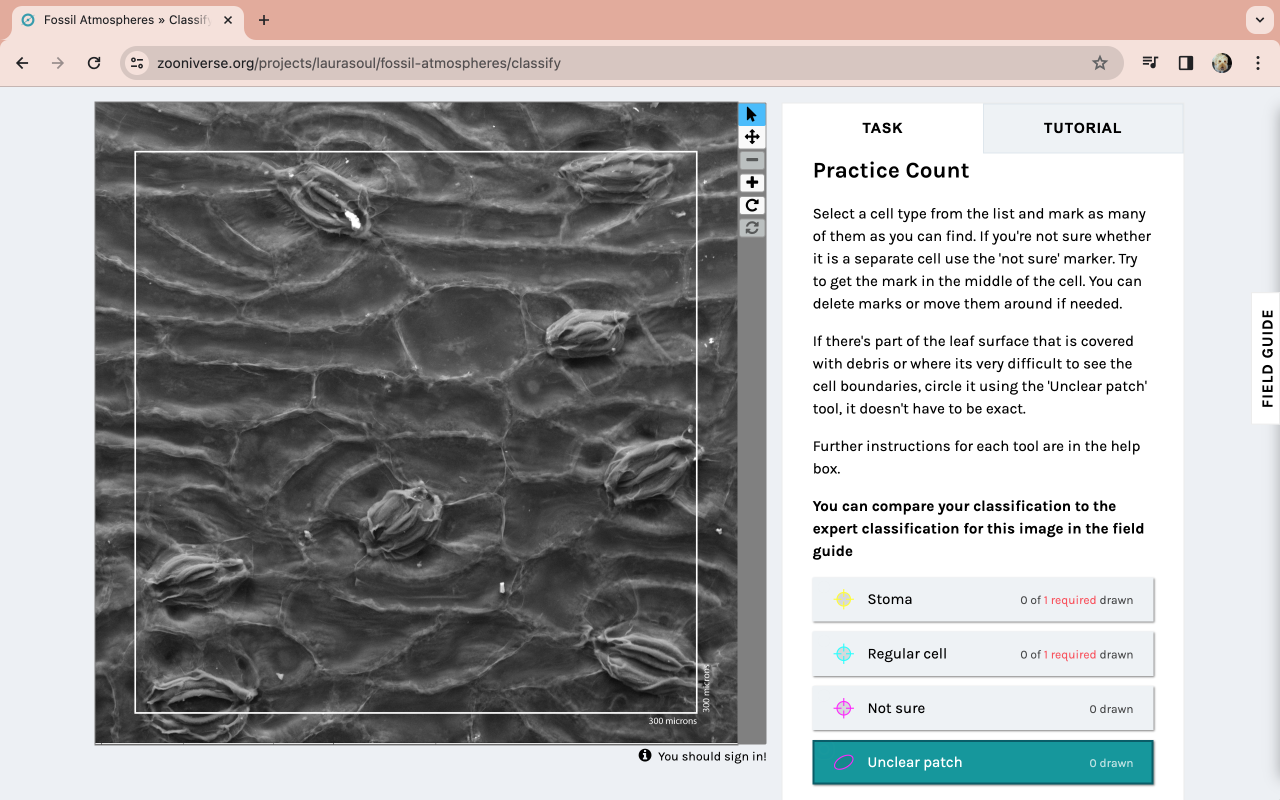1280x800 pixels.
Task: Zoom in with the plus button
Action: pyautogui.click(x=752, y=183)
